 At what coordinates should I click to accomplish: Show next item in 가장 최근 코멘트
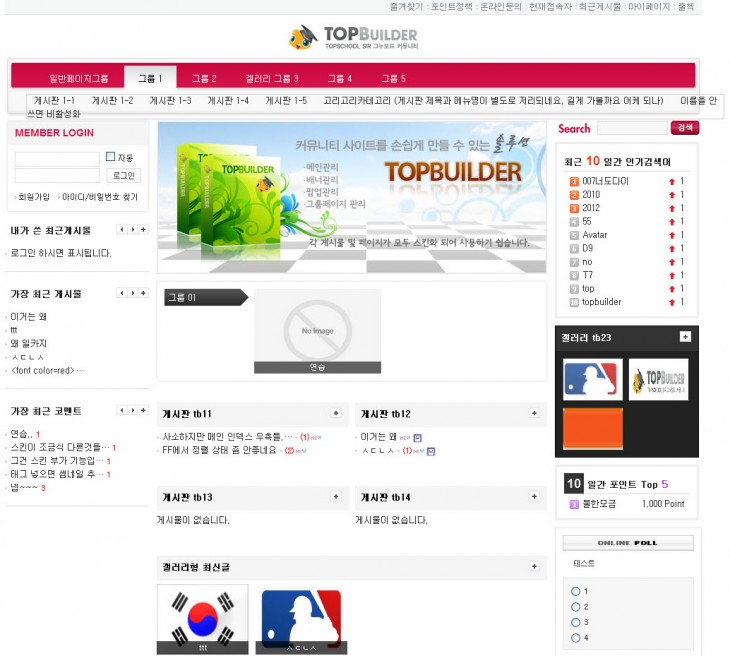[133, 410]
